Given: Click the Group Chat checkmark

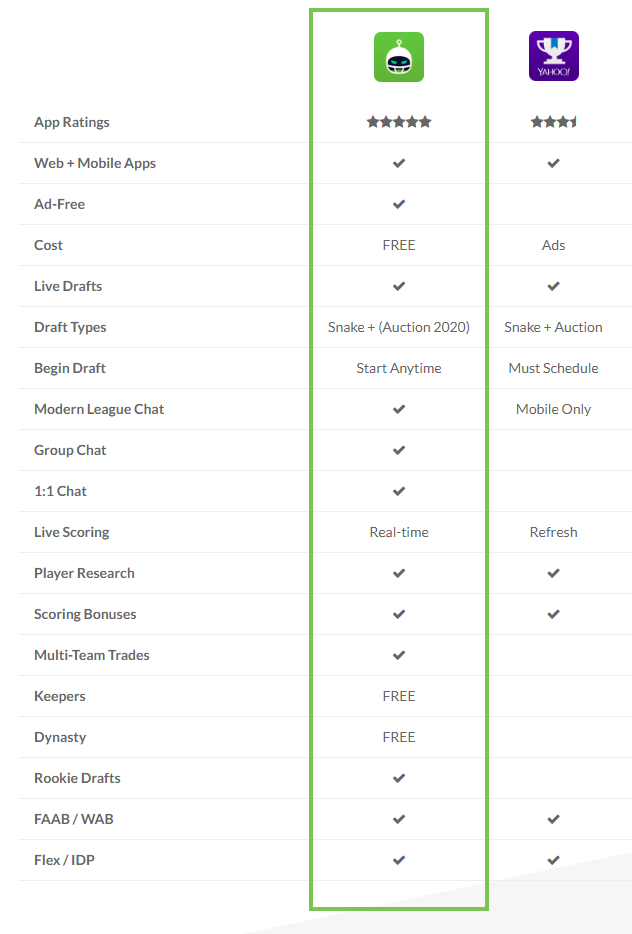Looking at the screenshot, I should click(399, 450).
